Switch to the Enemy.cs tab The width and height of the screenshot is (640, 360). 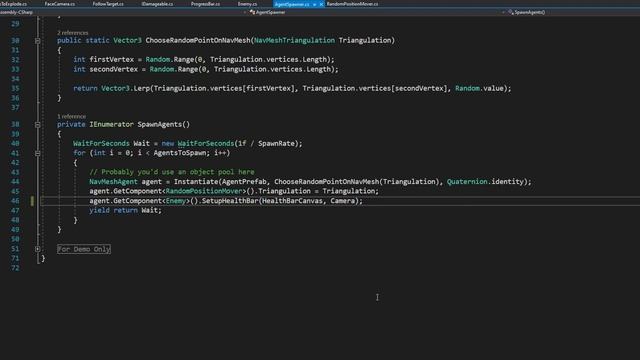[x=247, y=4]
